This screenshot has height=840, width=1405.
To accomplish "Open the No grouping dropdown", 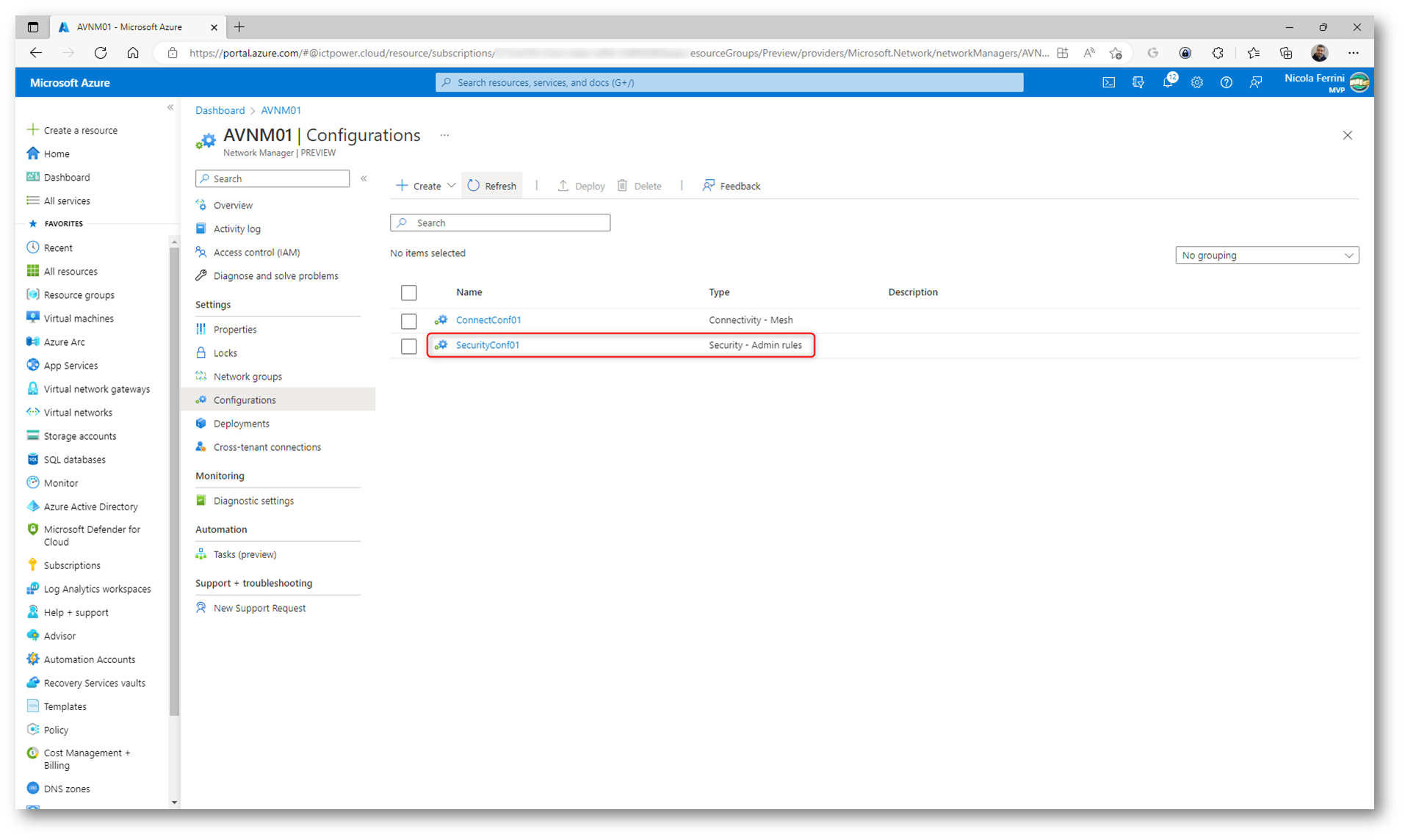I will click(x=1266, y=256).
